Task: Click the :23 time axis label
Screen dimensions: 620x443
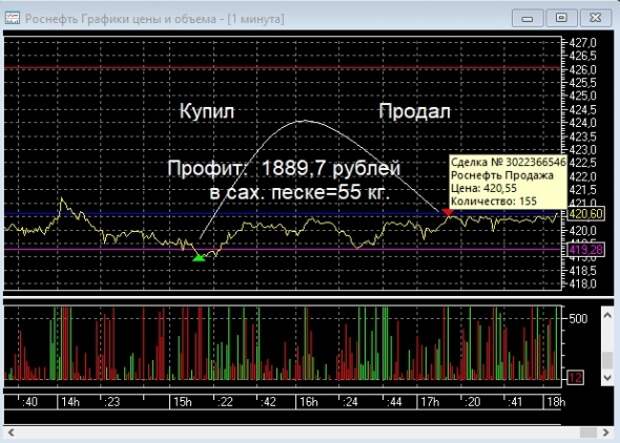Action: coord(112,402)
